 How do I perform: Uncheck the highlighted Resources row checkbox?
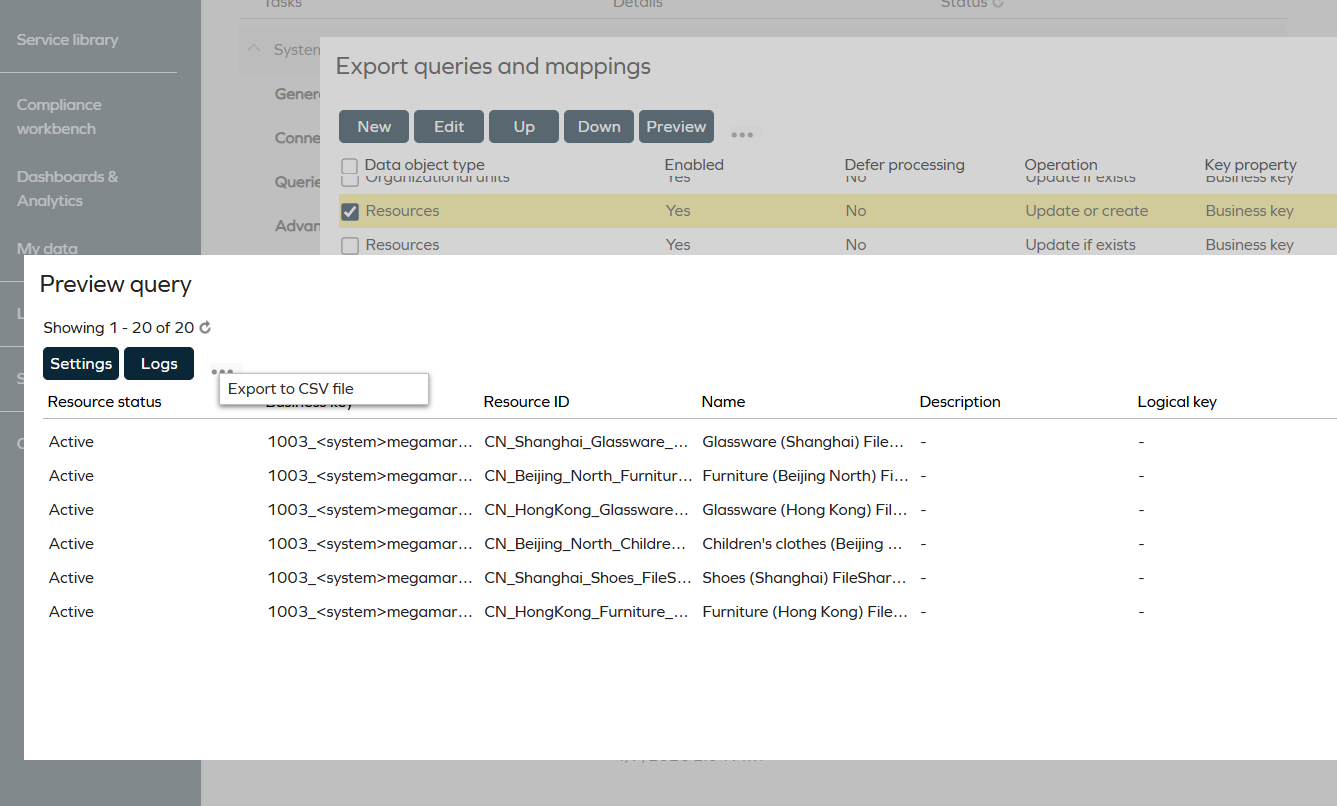tap(350, 212)
